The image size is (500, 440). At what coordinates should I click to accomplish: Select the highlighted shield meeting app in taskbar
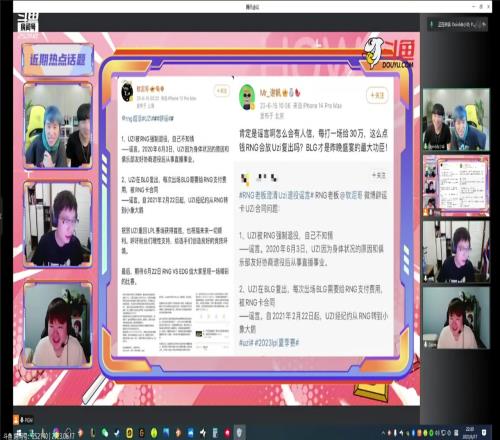[240, 433]
